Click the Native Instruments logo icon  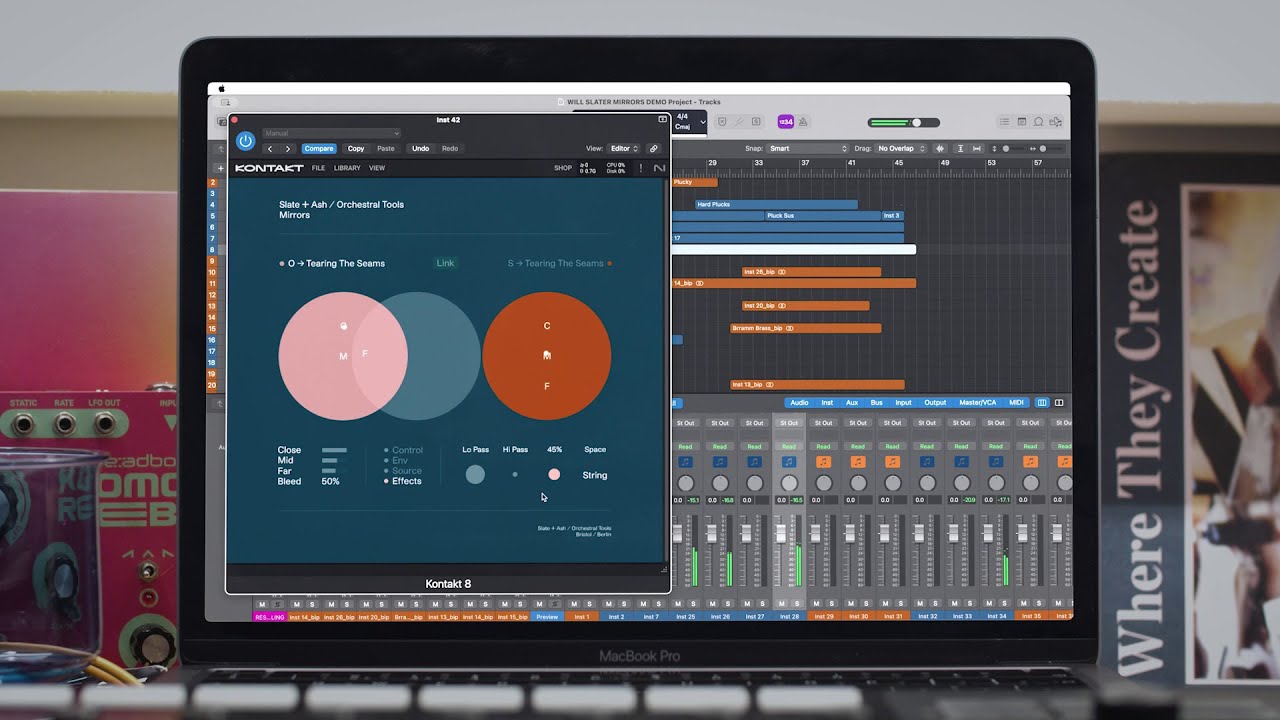pos(659,168)
